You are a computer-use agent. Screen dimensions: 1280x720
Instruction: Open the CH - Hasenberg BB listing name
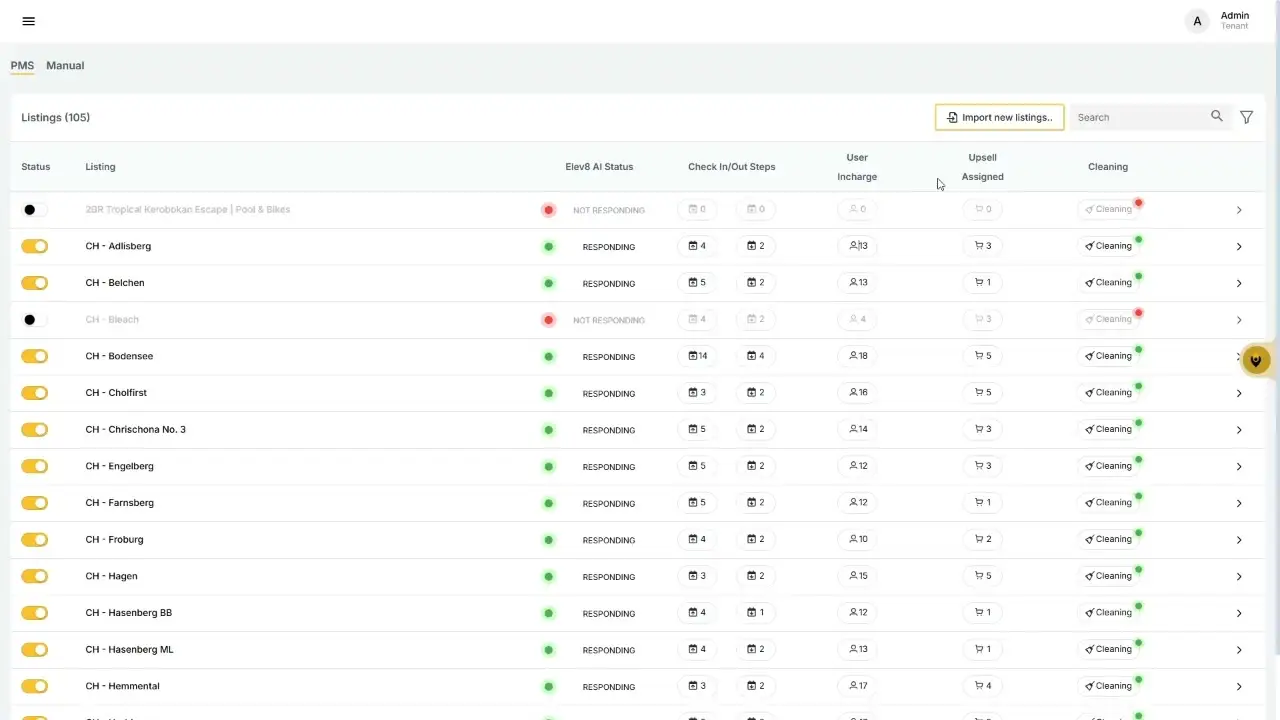[x=129, y=613]
